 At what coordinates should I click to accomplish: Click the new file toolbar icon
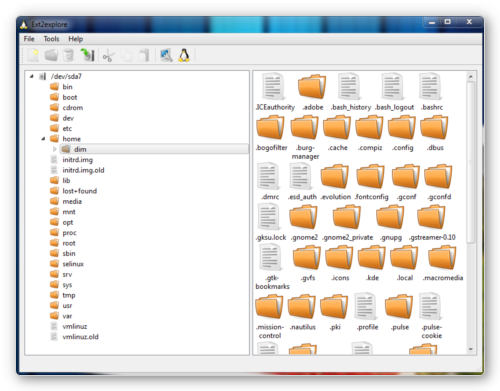(33, 55)
